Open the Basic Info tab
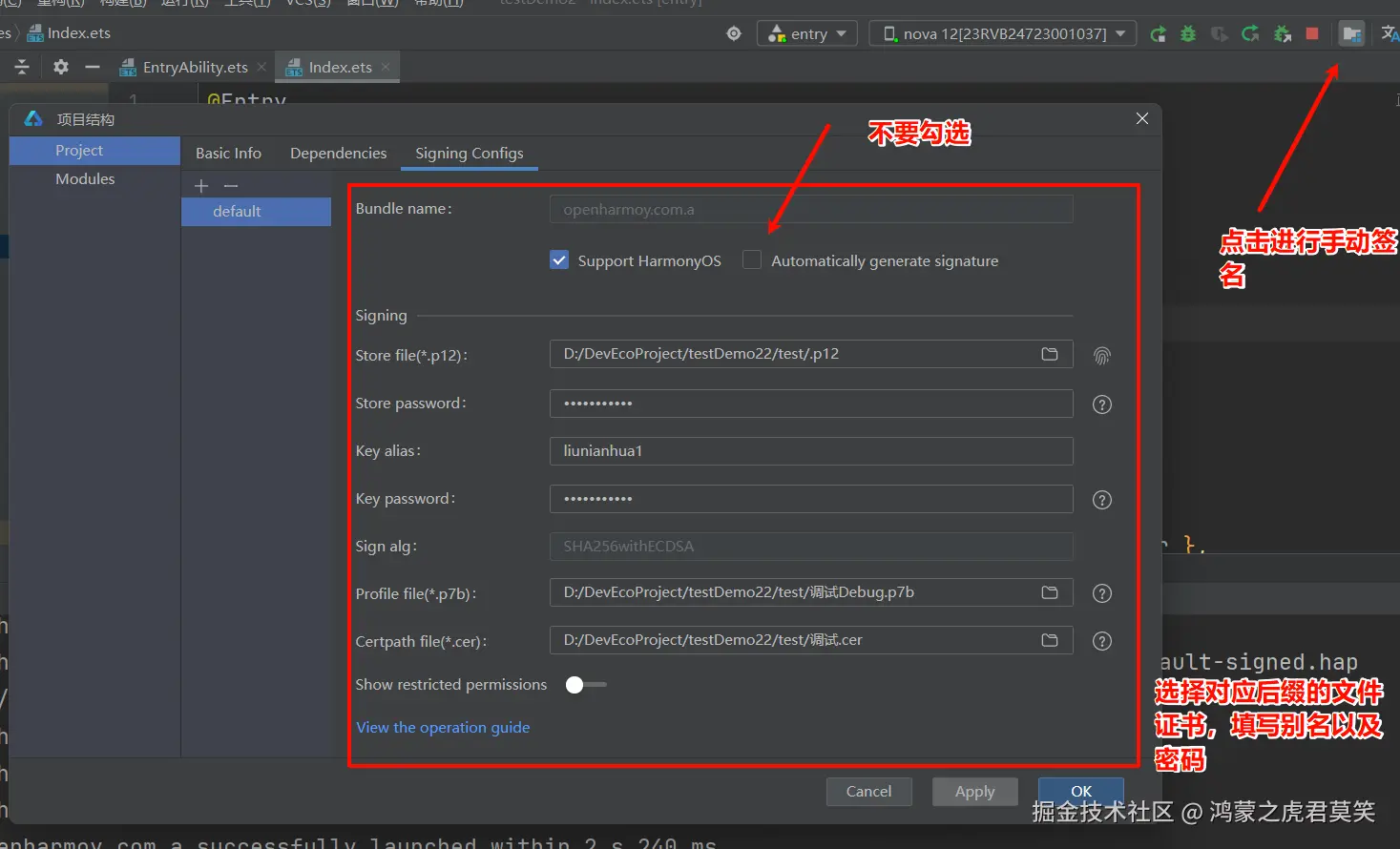Screen dimensions: 1400x849 pos(228,154)
